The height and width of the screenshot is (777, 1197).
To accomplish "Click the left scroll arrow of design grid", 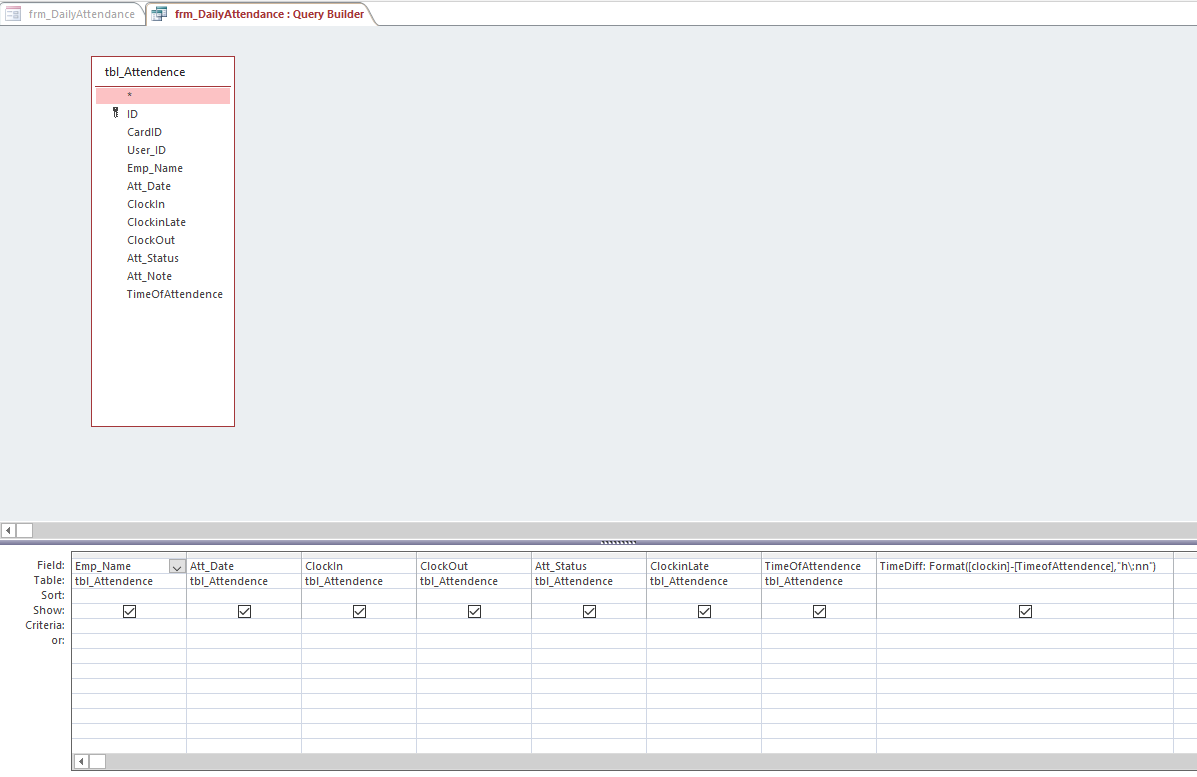I will (81, 761).
